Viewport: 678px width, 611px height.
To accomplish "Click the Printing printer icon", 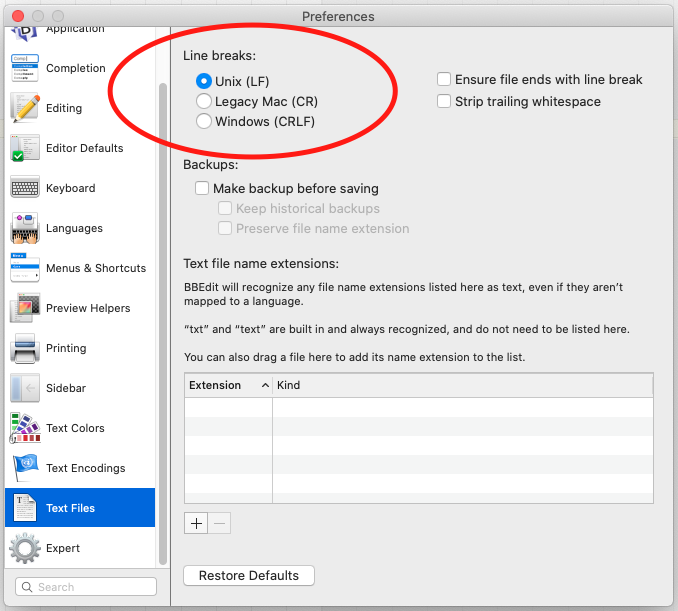I will click(25, 348).
